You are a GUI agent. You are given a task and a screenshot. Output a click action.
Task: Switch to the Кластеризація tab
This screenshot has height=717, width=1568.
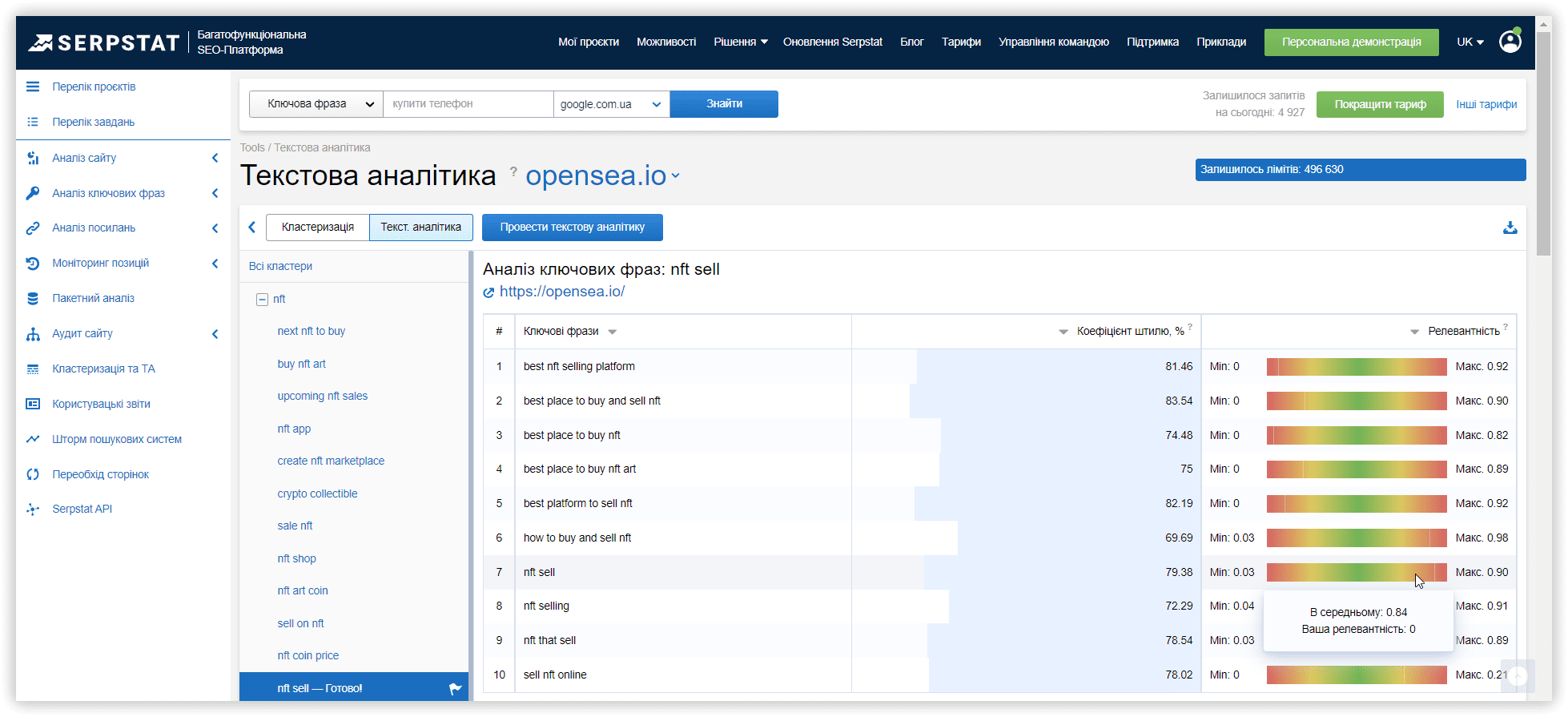tap(318, 228)
